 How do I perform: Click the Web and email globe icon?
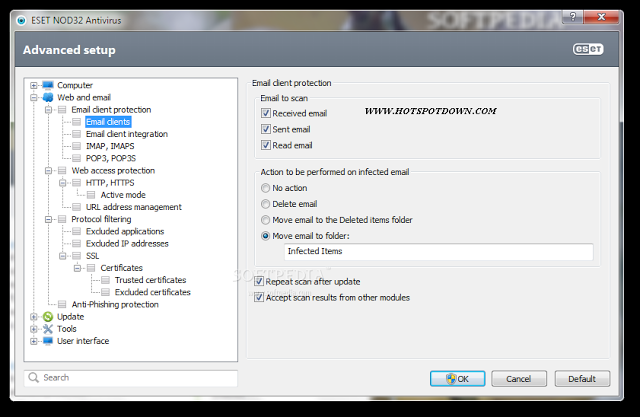pyautogui.click(x=48, y=97)
